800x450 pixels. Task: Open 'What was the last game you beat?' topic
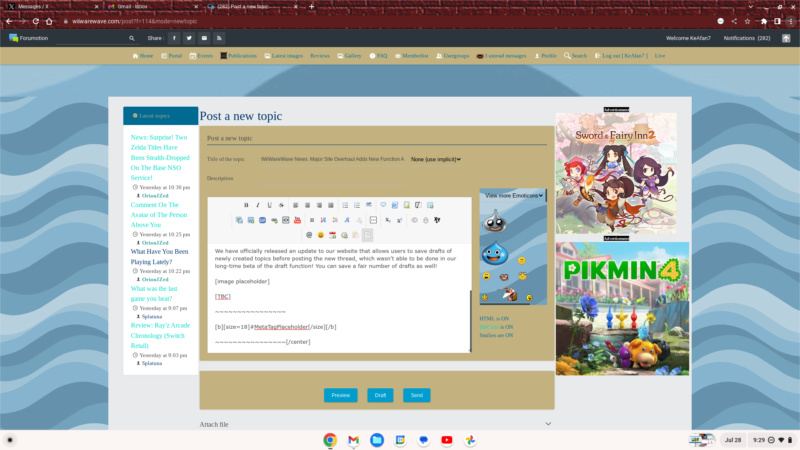154,293
